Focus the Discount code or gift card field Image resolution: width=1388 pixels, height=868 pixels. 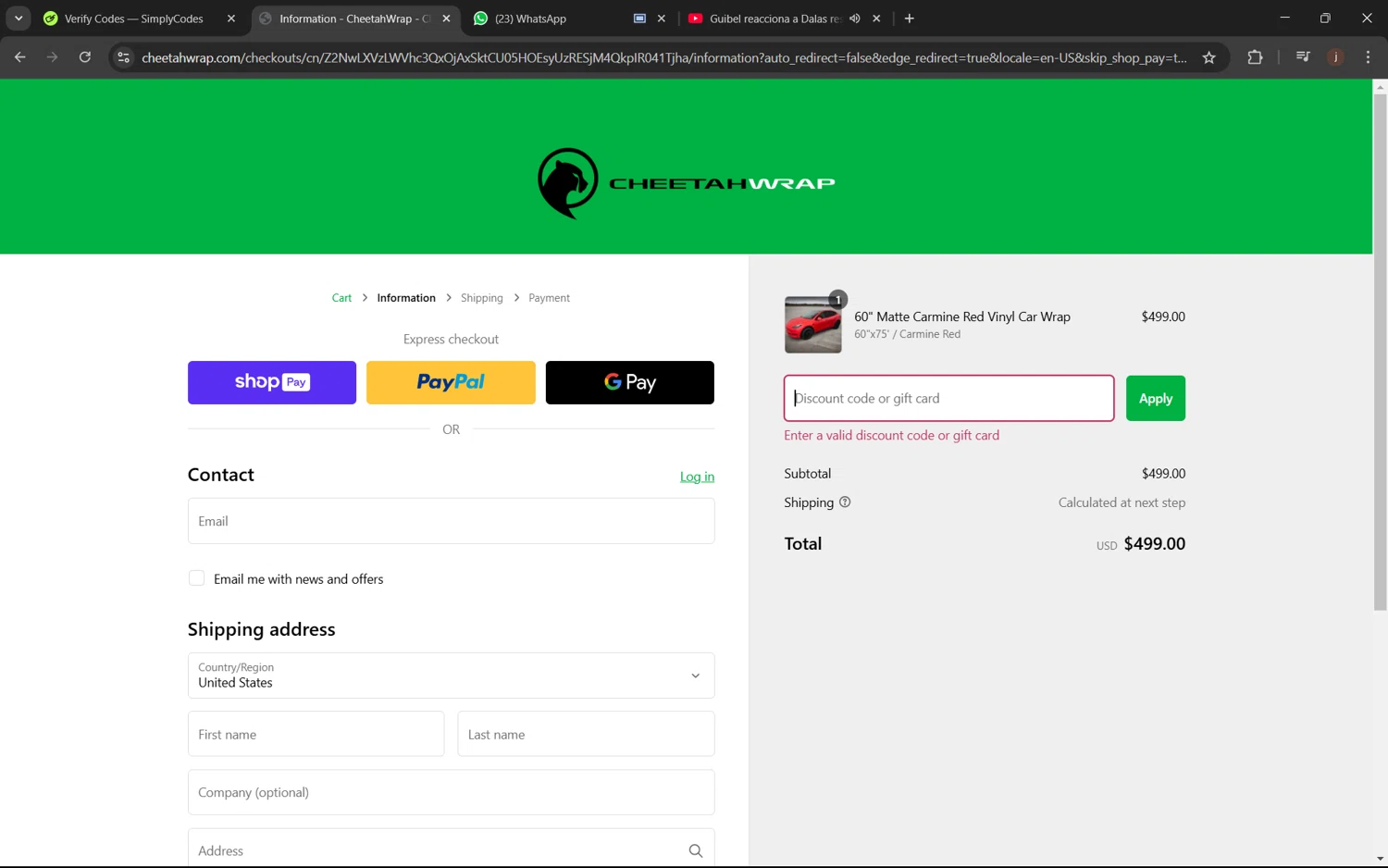tap(948, 398)
